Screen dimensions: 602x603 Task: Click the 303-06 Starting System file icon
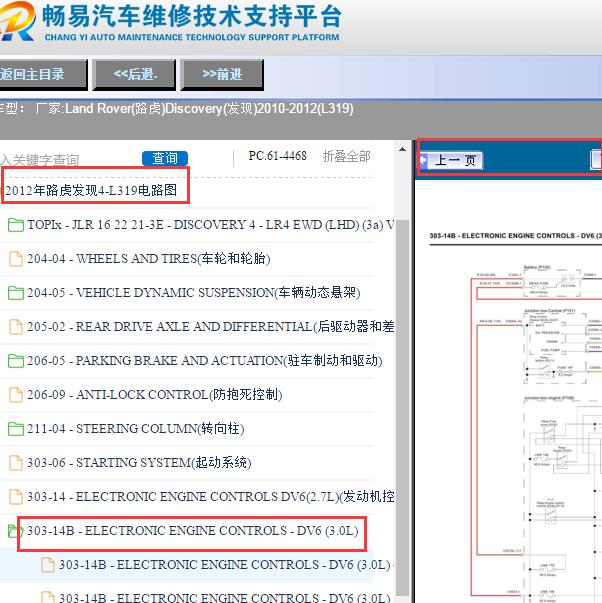coord(15,463)
